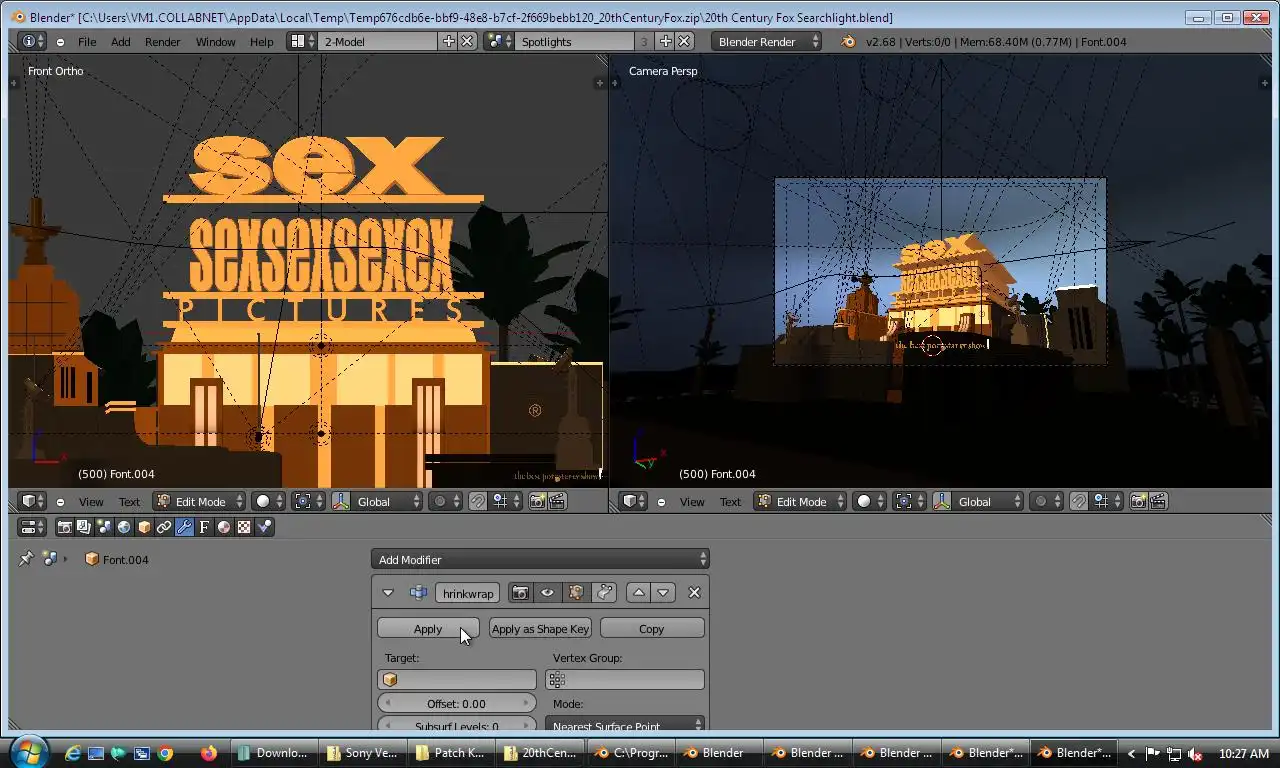Click the Target object field
The height and width of the screenshot is (768, 1280).
click(x=457, y=679)
